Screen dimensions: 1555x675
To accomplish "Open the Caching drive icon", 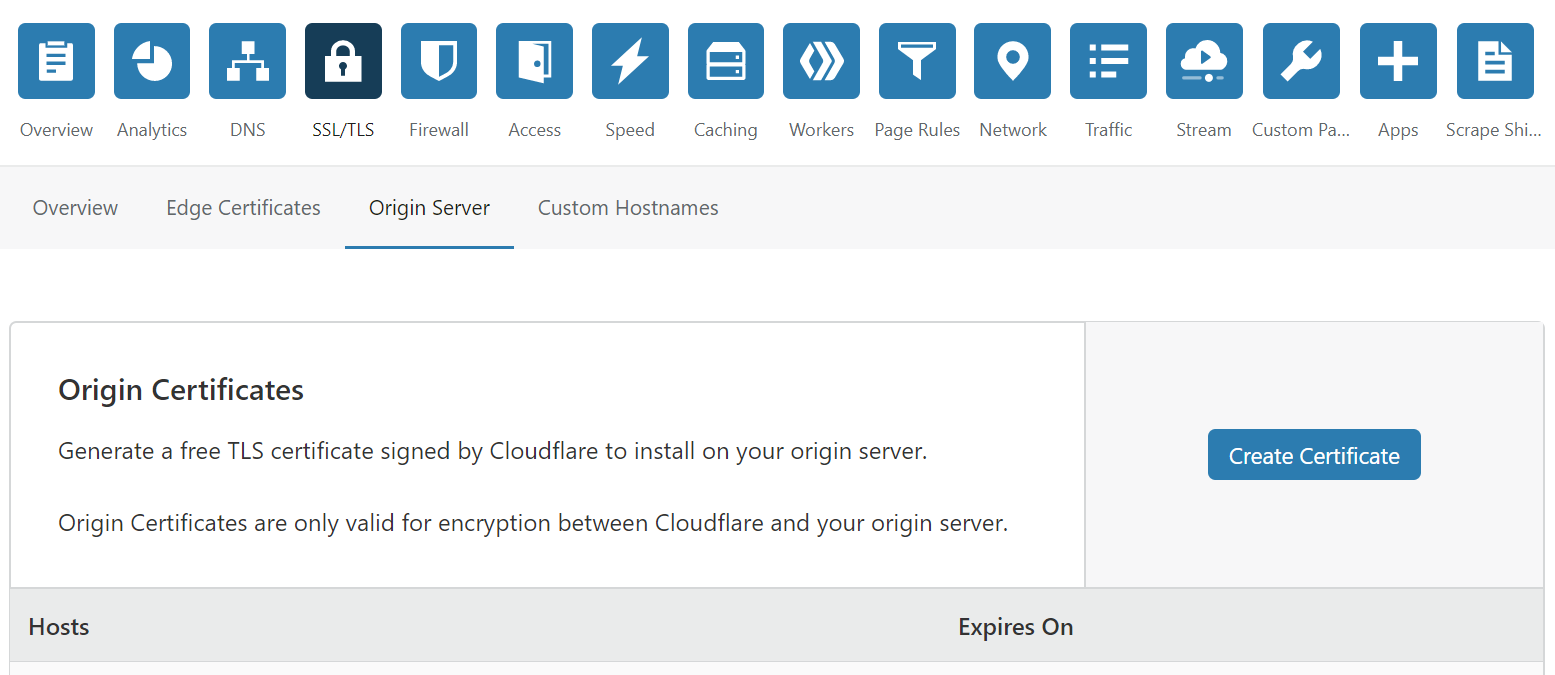I will click(x=726, y=61).
